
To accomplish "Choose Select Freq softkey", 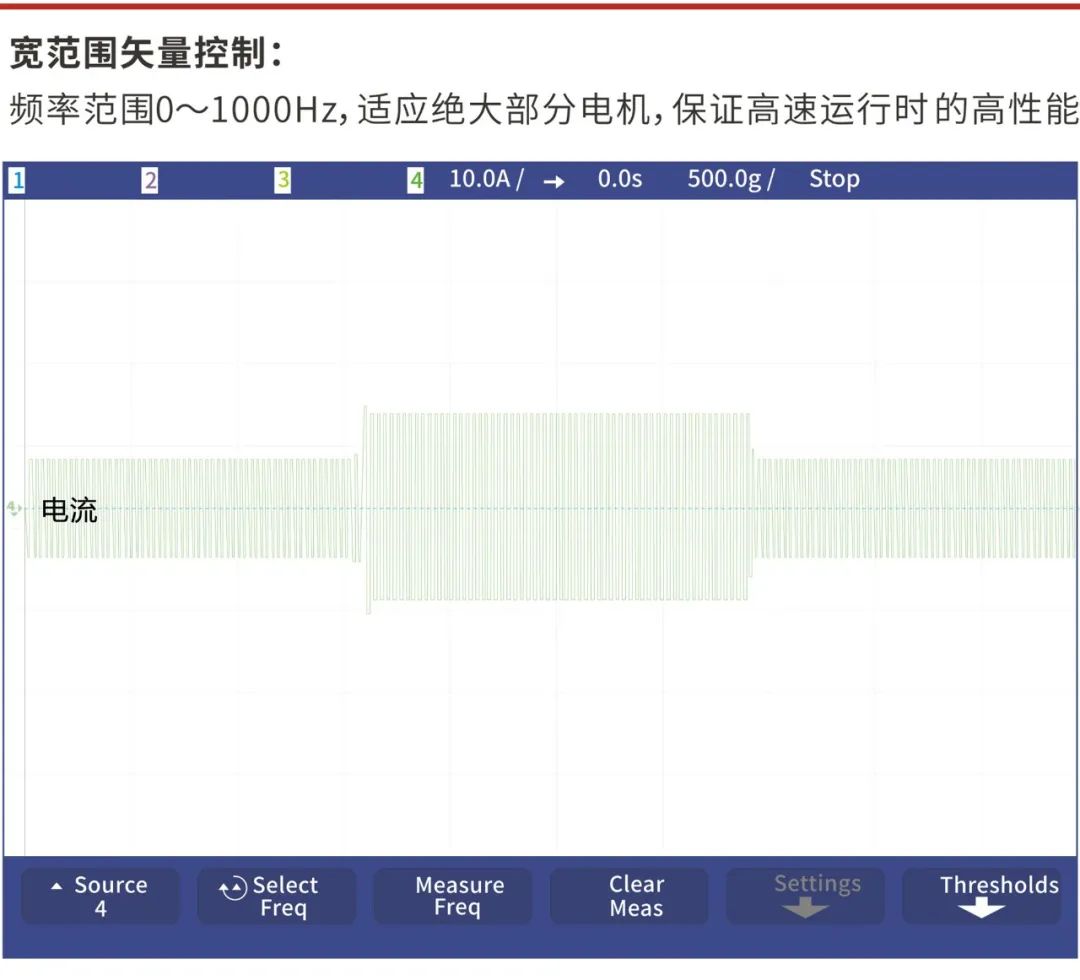I will pyautogui.click(x=277, y=896).
